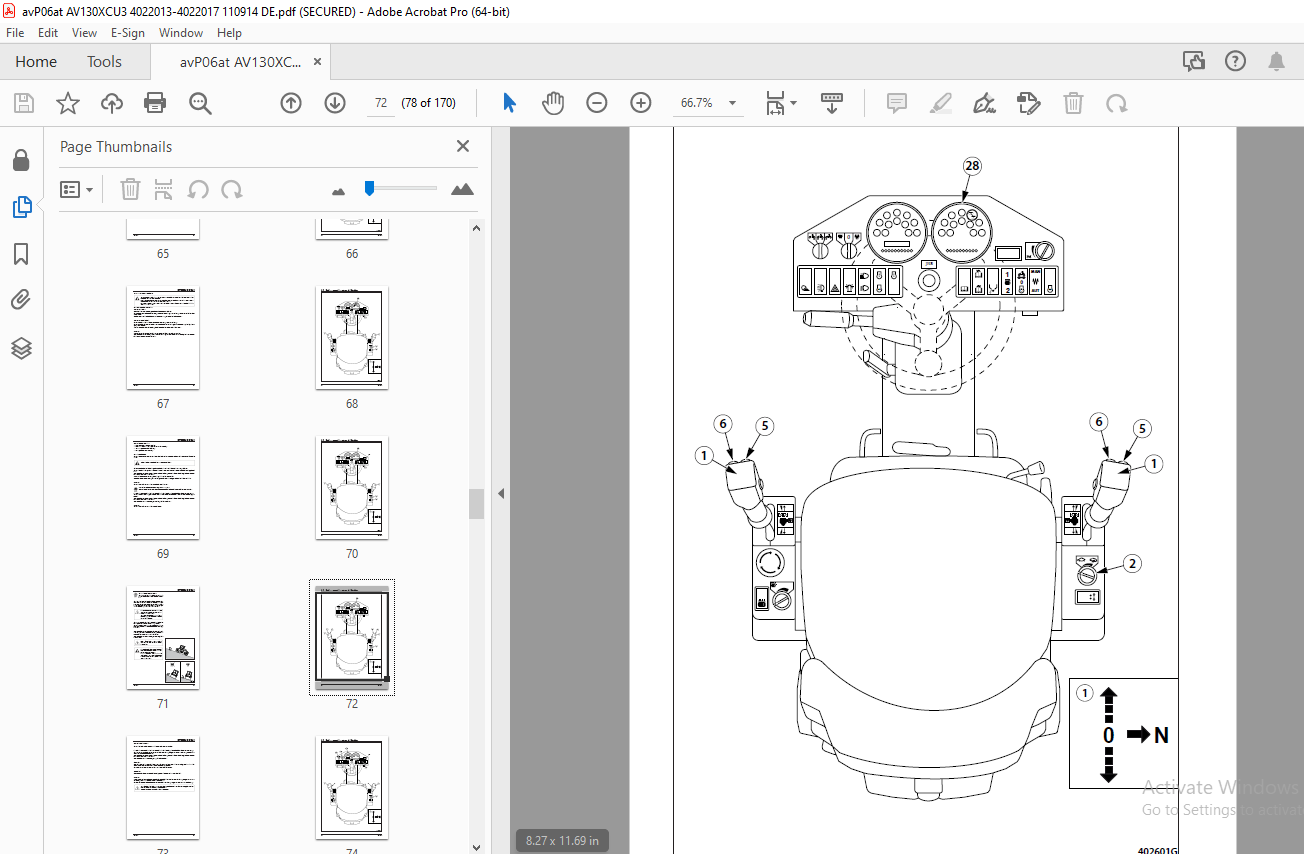Open the Help menu in the menu bar
Viewport: 1304px width, 854px height.
pos(229,33)
